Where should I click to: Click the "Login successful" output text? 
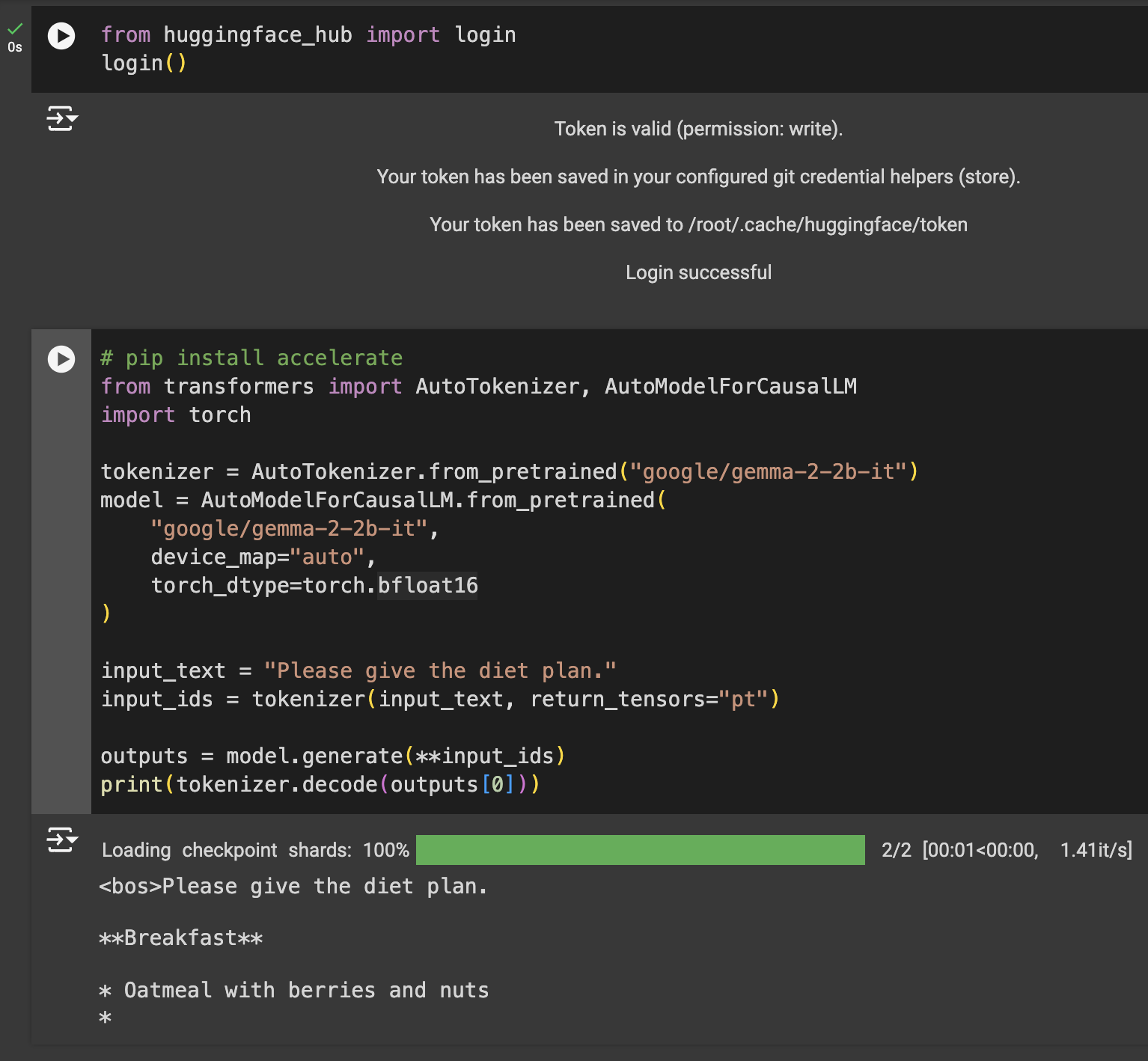click(x=698, y=272)
